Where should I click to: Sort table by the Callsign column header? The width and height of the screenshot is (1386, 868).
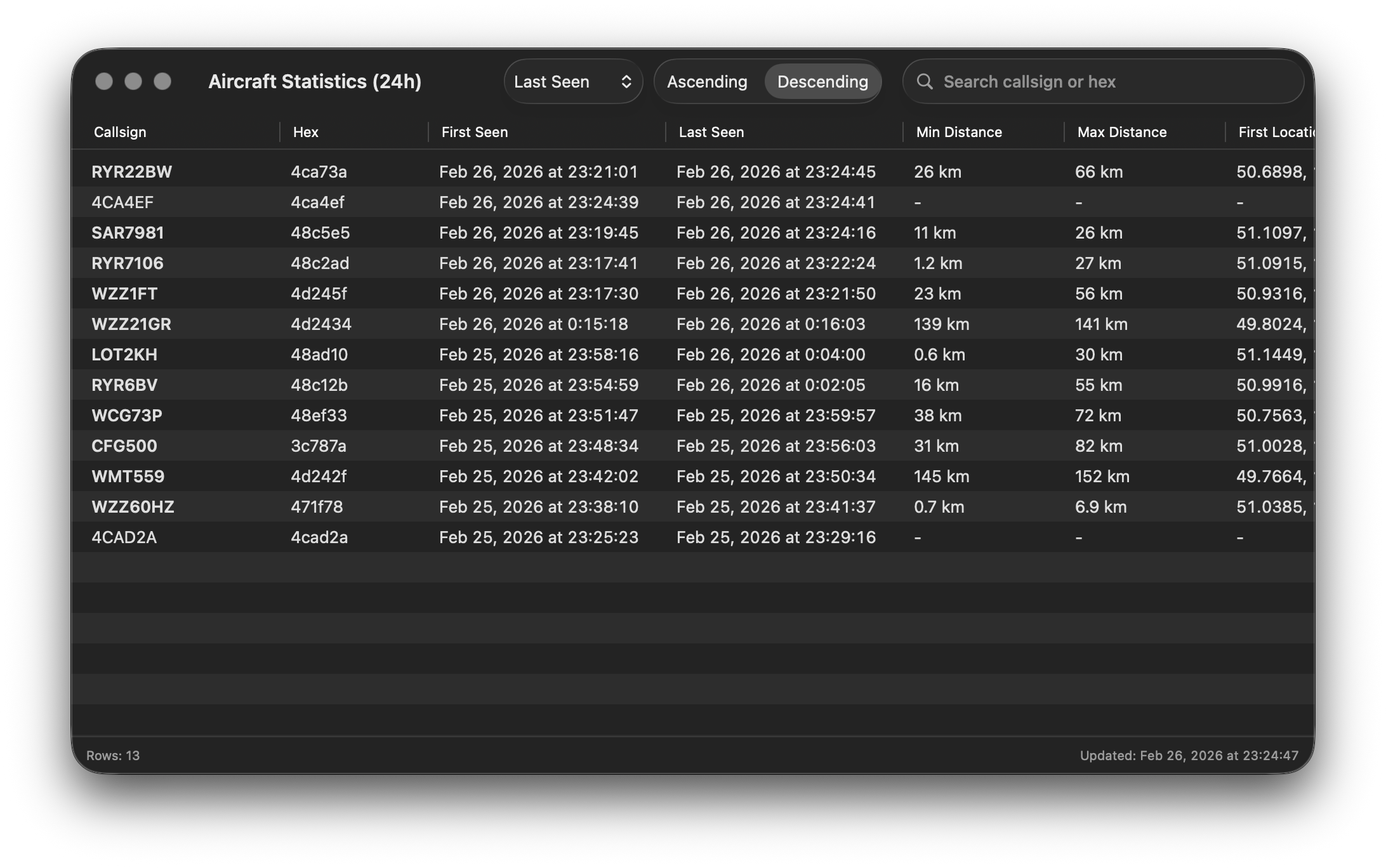point(121,132)
